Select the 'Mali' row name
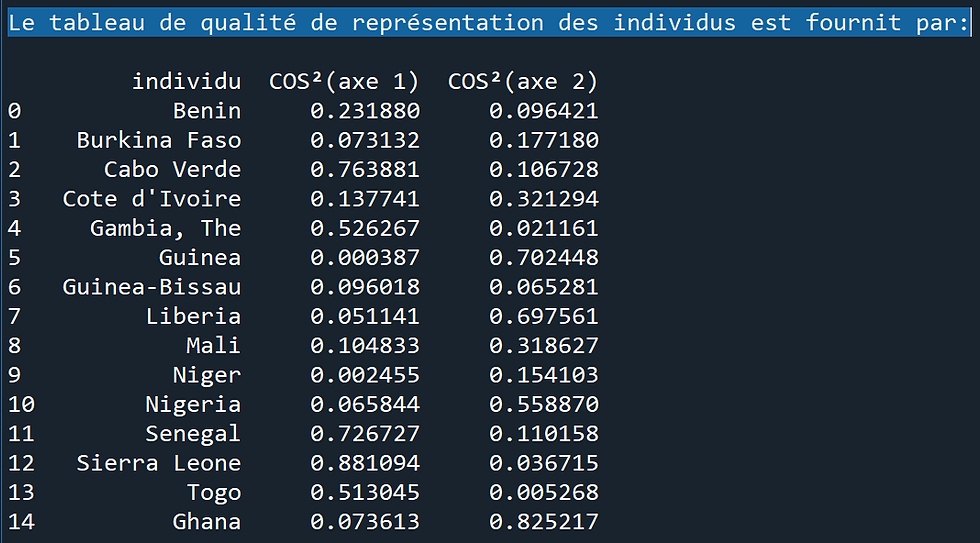The height and width of the screenshot is (543, 980). tap(213, 346)
